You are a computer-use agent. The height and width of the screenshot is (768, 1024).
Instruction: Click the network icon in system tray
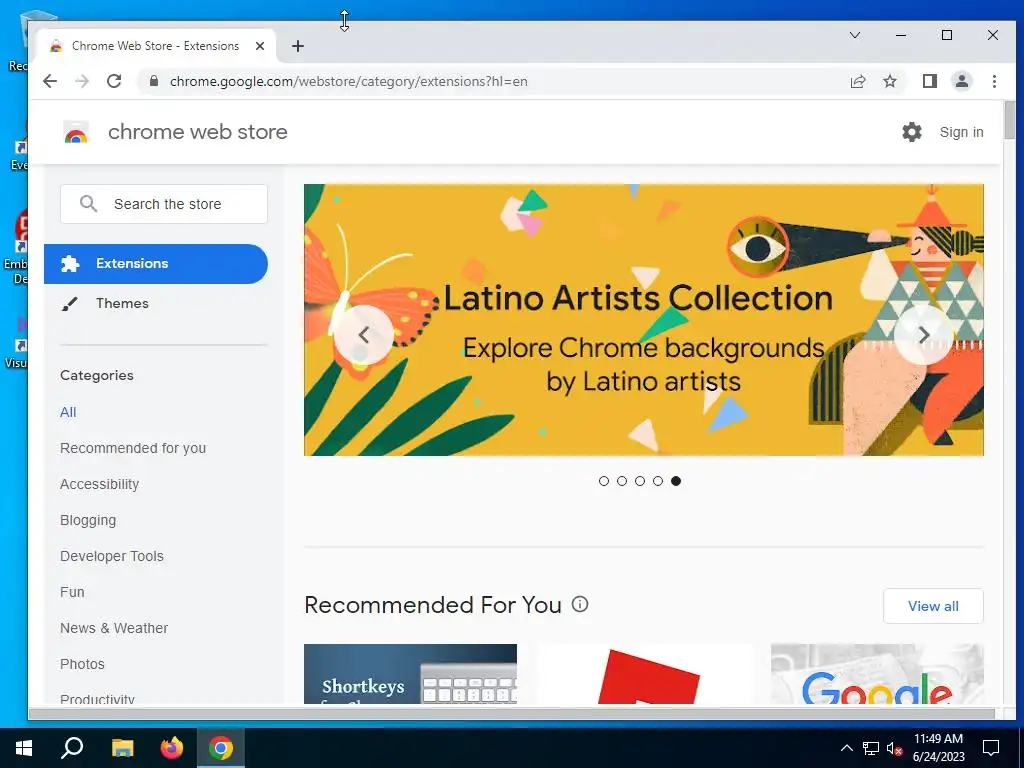pyautogui.click(x=871, y=748)
